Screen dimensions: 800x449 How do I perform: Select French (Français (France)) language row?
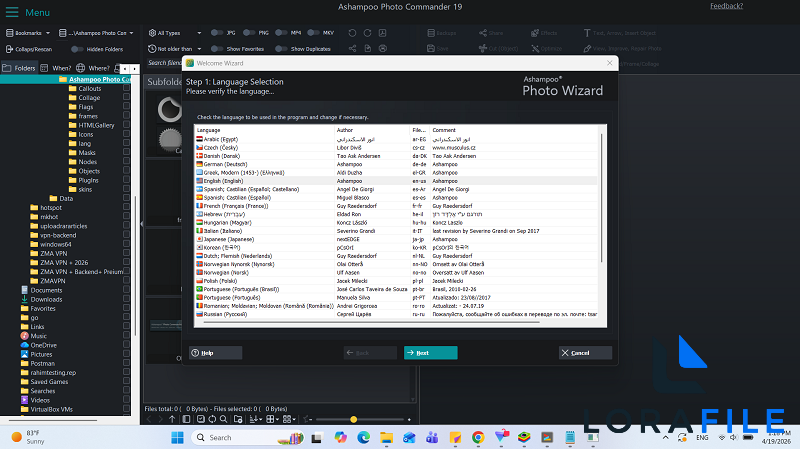[396, 206]
